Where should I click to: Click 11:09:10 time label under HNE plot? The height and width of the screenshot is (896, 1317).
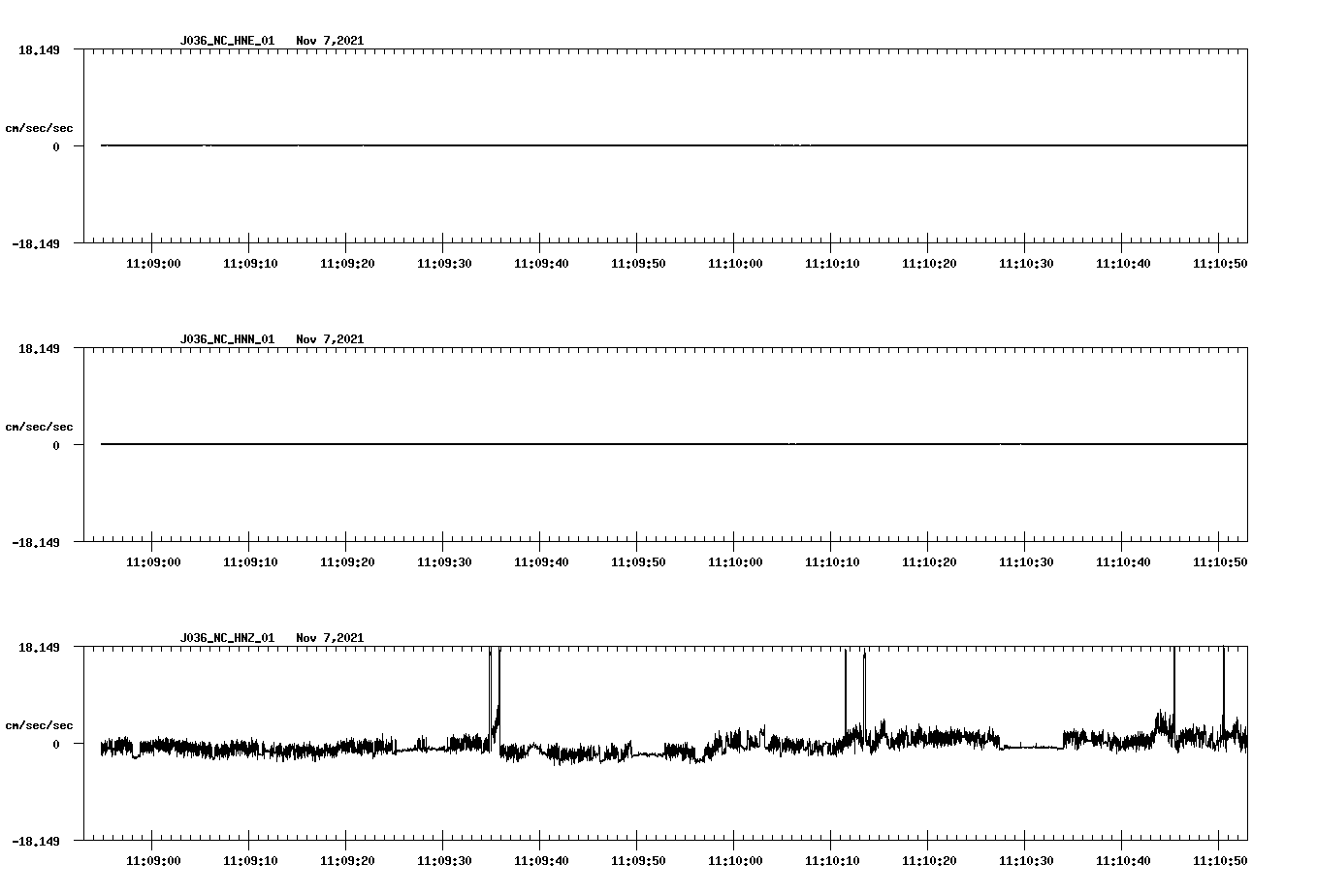tap(250, 264)
